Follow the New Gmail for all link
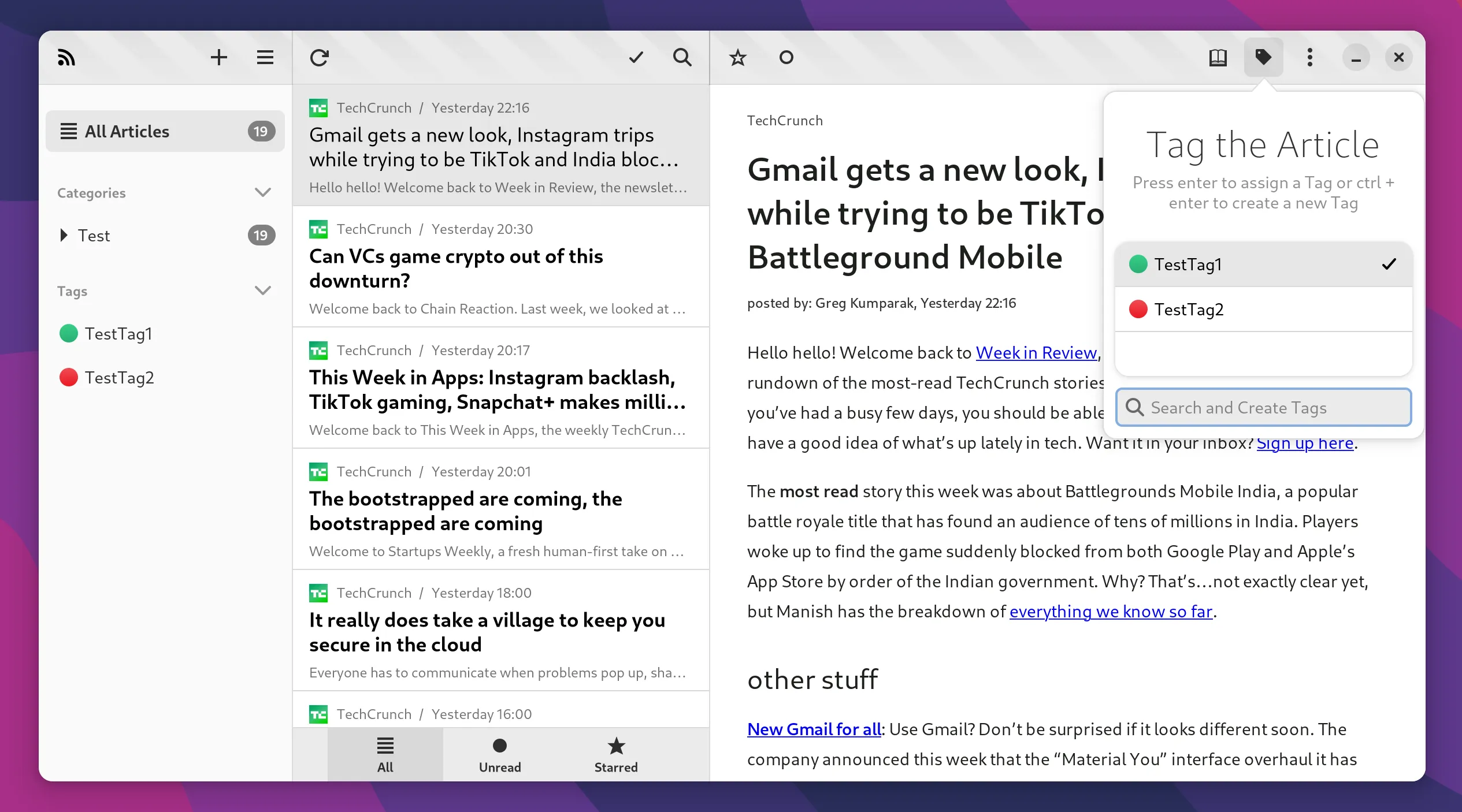1462x812 pixels. click(x=814, y=729)
